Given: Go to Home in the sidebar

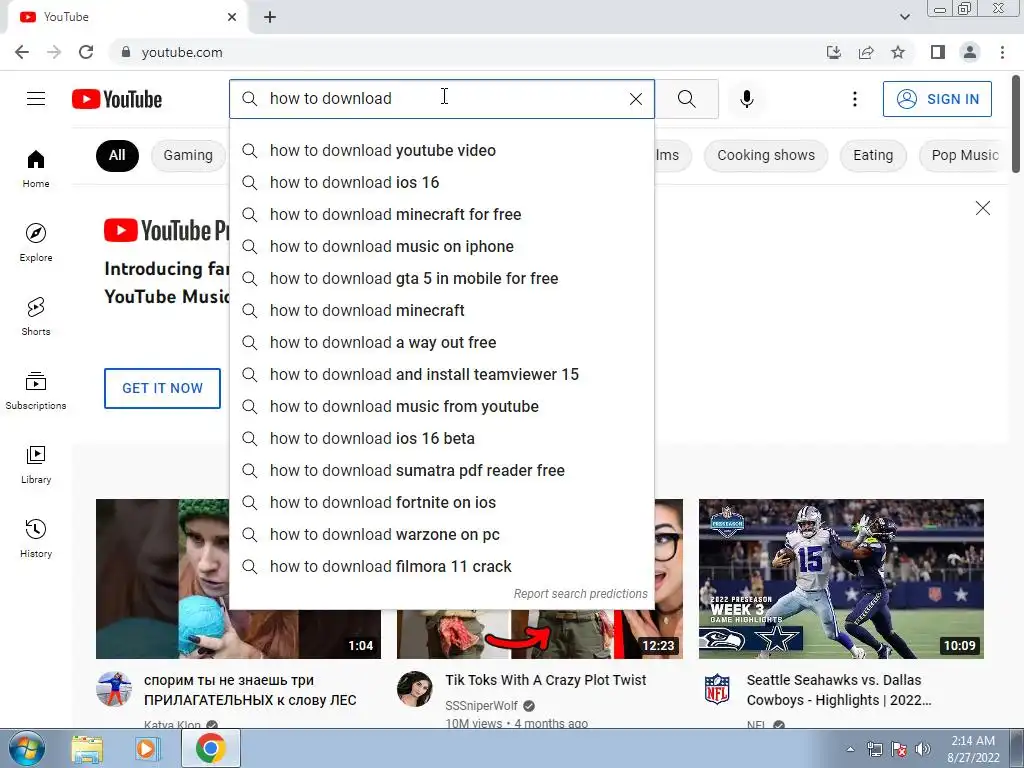Looking at the screenshot, I should [36, 168].
